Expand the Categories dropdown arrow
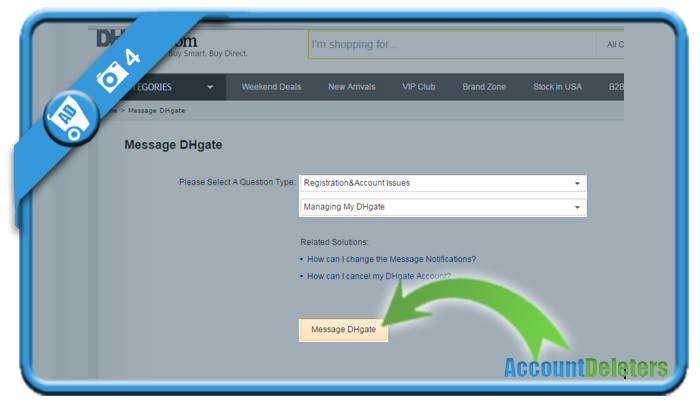700x407 pixels. click(x=210, y=87)
